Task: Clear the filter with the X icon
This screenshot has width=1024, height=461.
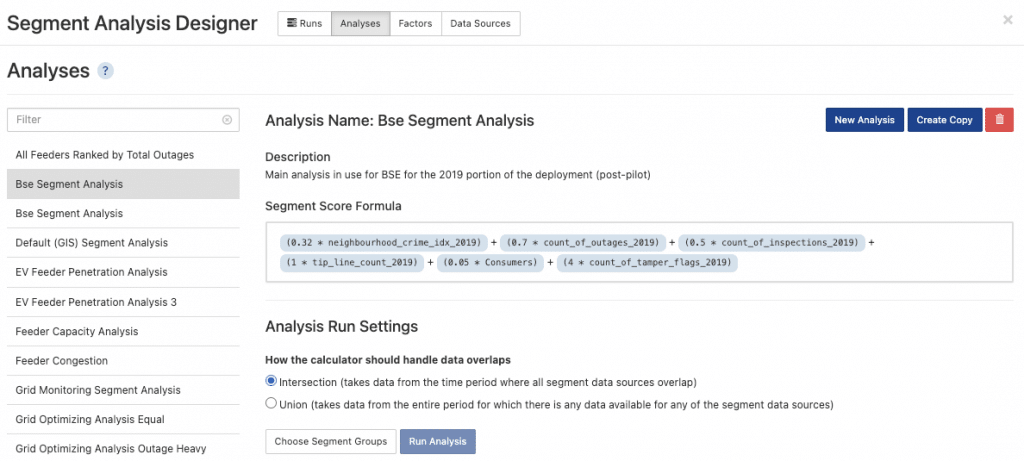Action: click(x=227, y=120)
